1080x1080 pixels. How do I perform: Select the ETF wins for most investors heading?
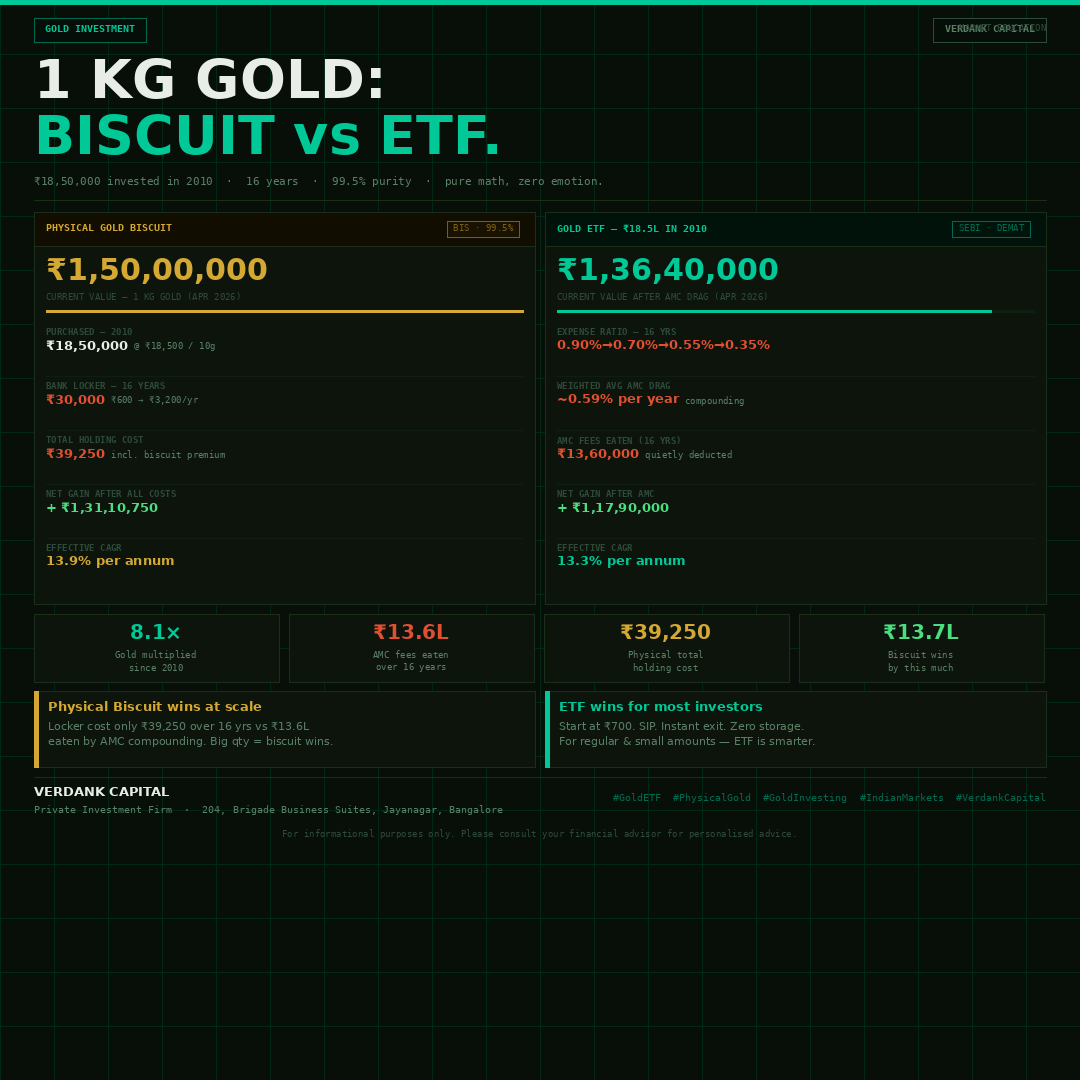[661, 707]
